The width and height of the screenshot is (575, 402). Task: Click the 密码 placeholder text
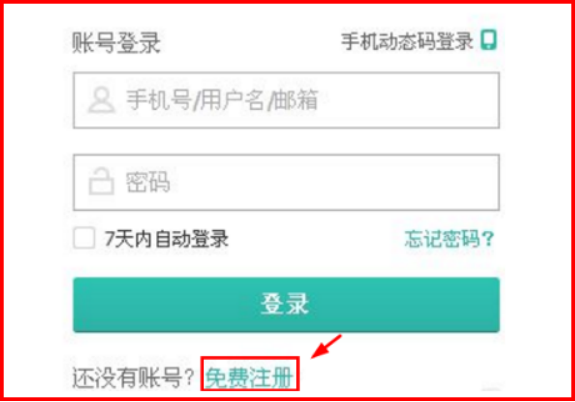tap(148, 182)
